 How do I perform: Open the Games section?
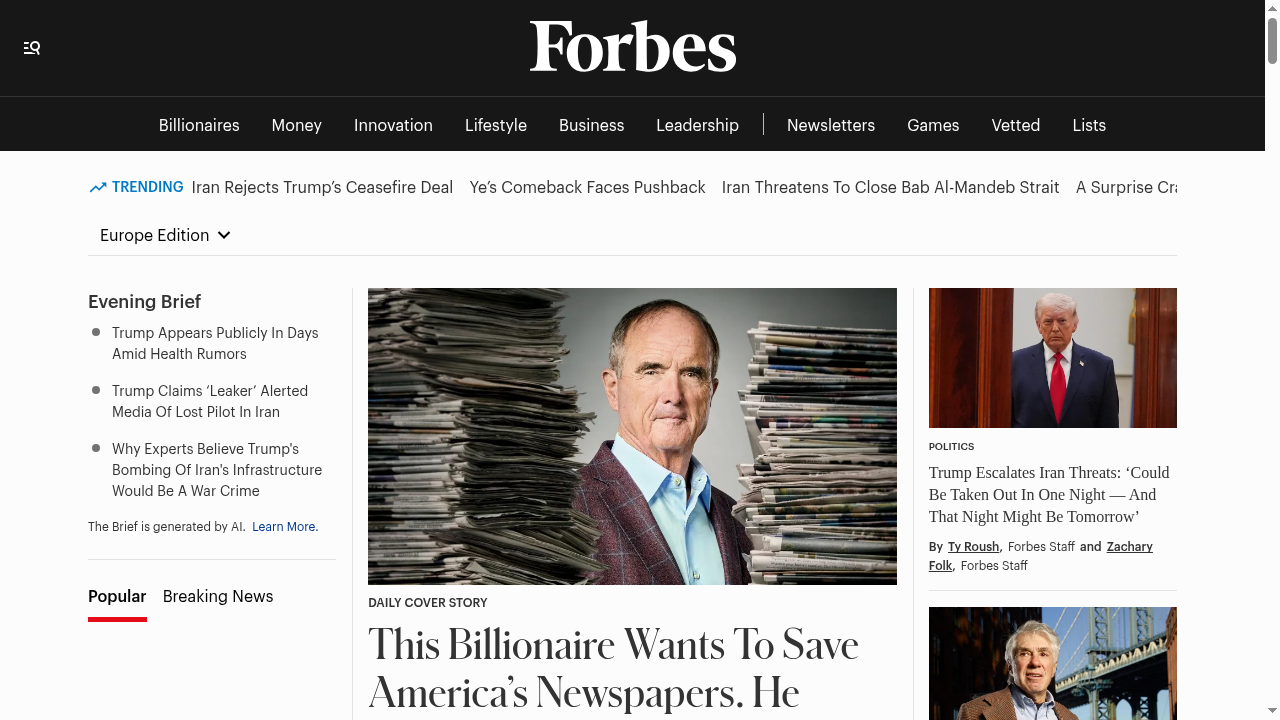pos(932,125)
